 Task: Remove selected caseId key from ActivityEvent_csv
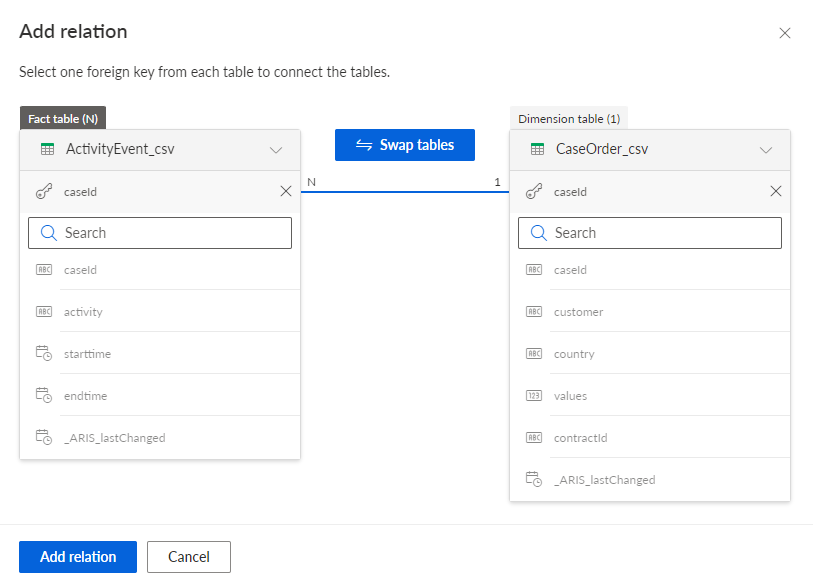click(x=286, y=191)
